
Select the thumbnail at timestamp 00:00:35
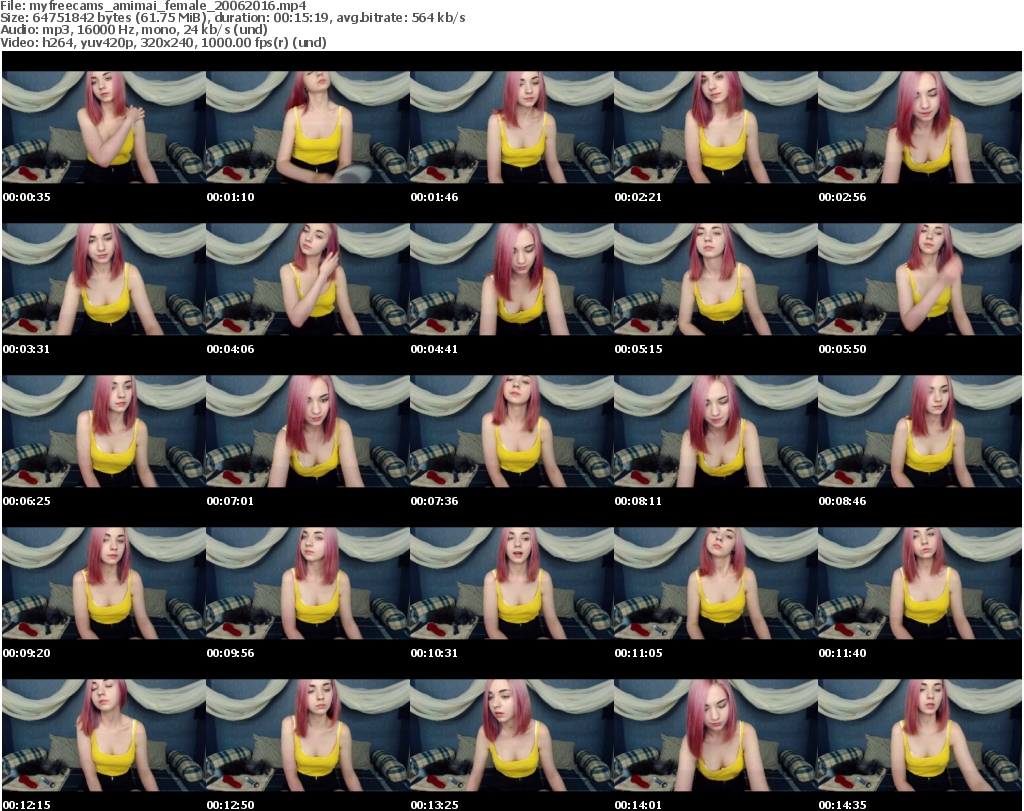104,127
